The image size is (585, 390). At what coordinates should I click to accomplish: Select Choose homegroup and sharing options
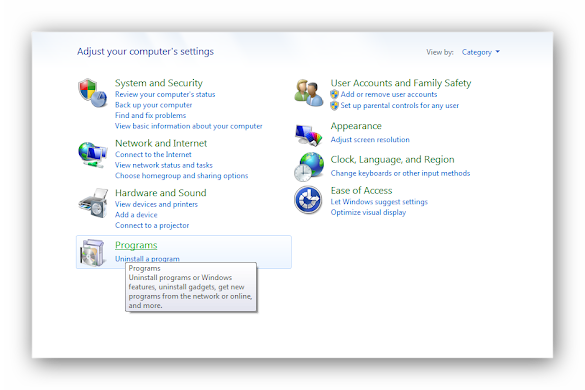coord(181,175)
